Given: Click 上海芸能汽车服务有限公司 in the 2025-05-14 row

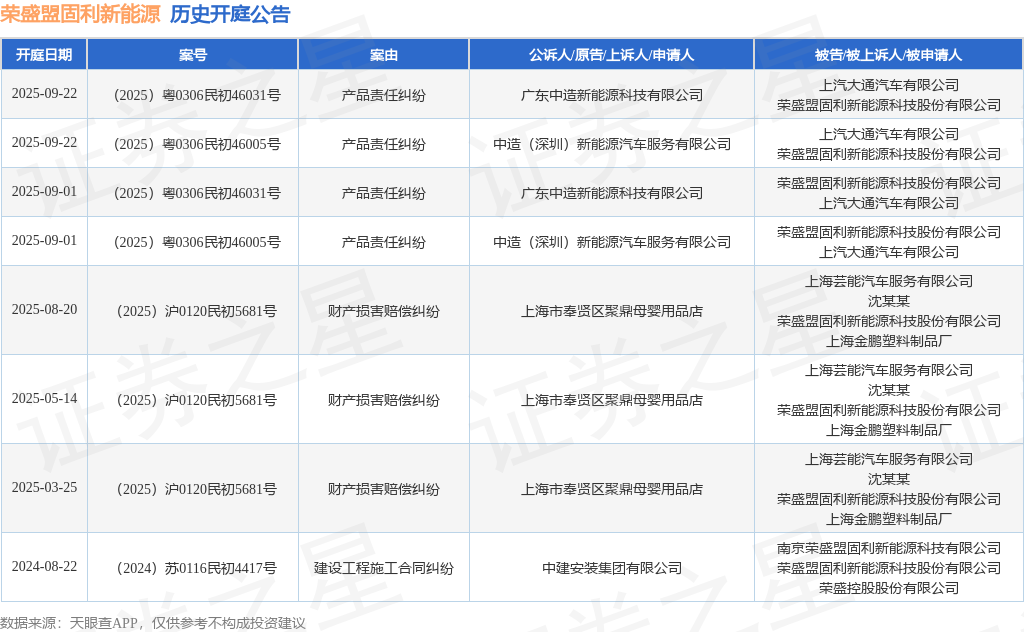Looking at the screenshot, I should [x=888, y=370].
